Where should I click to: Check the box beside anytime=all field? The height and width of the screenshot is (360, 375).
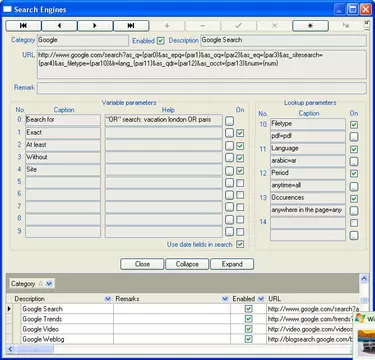[x=354, y=186]
